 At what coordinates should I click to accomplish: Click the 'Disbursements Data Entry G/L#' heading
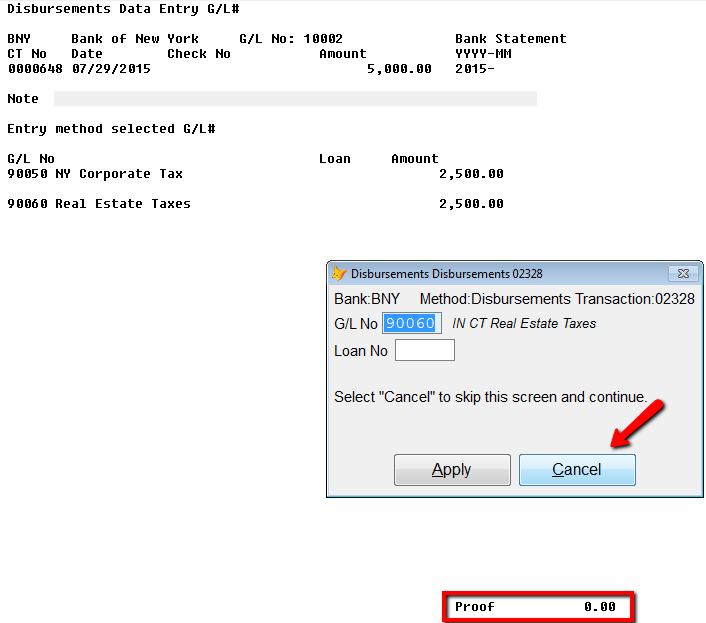[x=123, y=9]
